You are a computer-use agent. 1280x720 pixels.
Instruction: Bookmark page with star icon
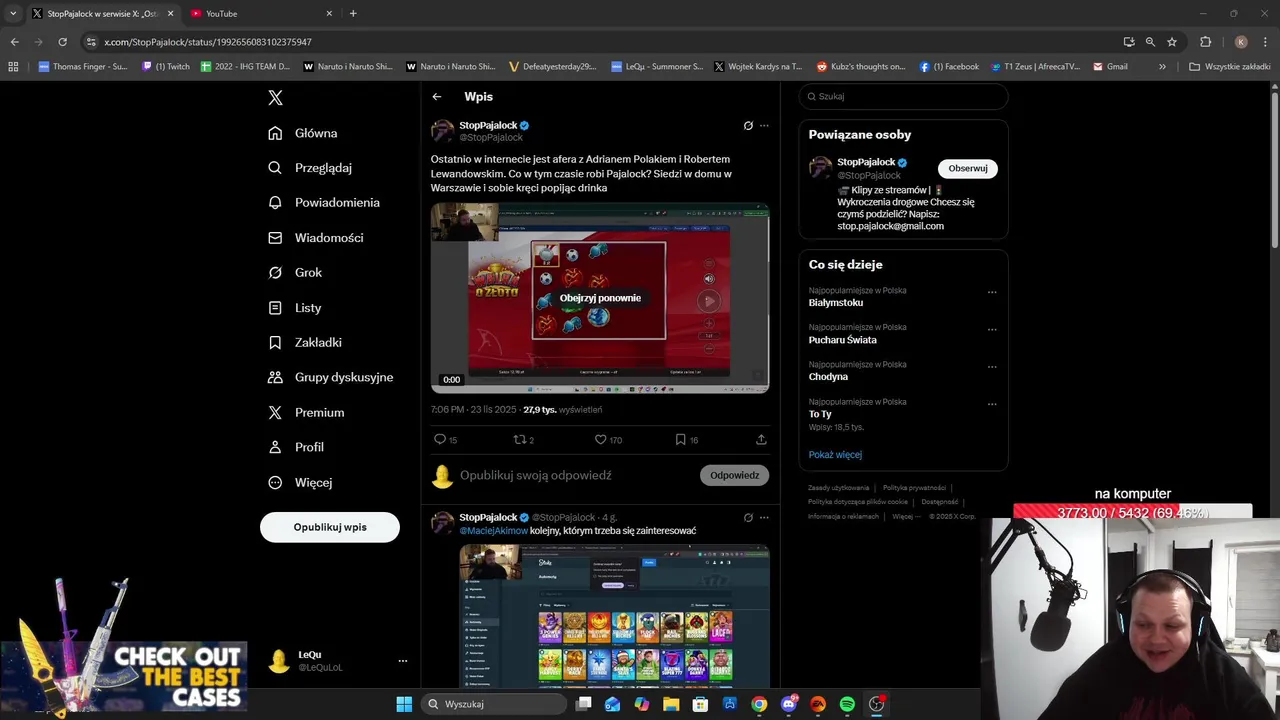(x=1172, y=42)
